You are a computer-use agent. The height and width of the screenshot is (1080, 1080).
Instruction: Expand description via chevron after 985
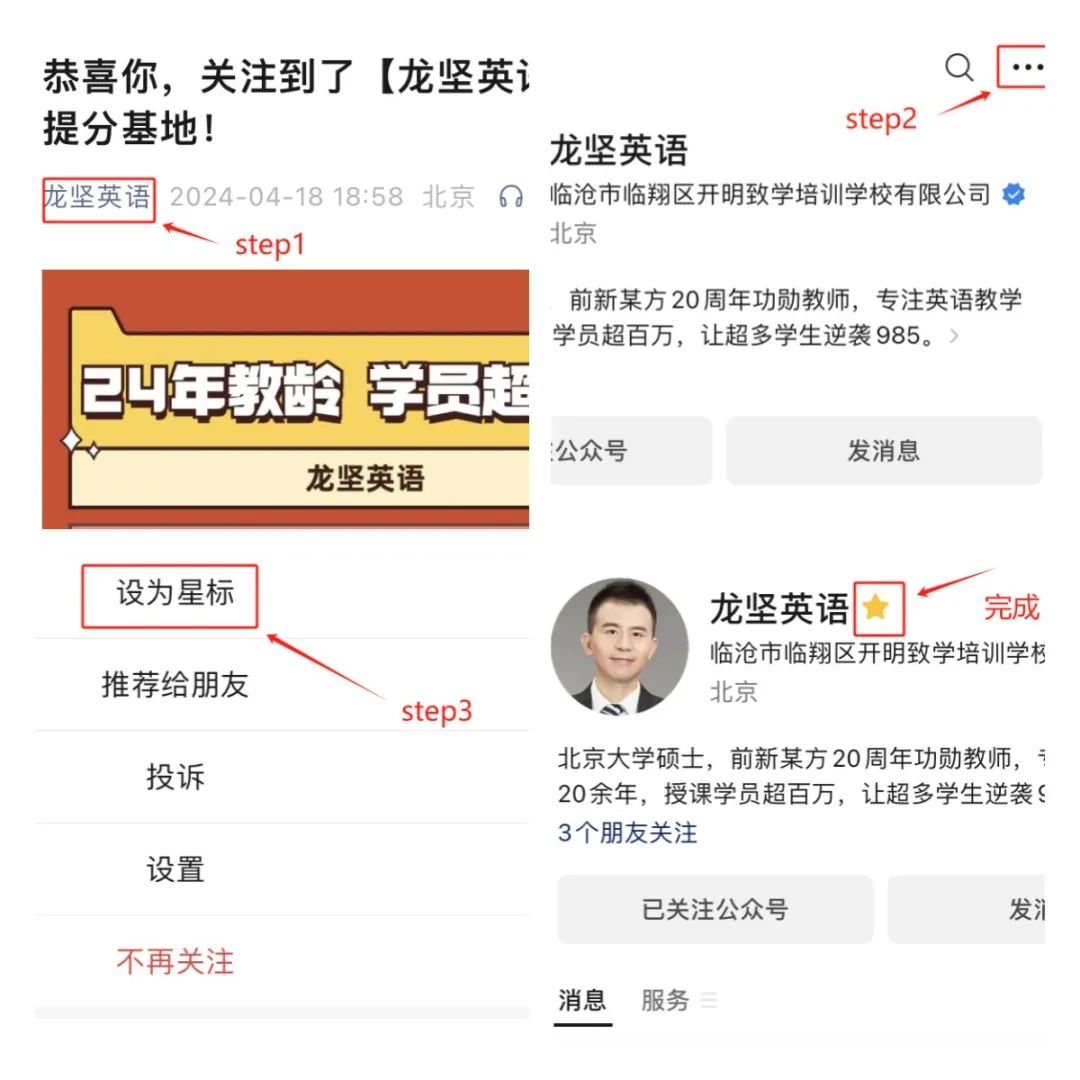[954, 336]
